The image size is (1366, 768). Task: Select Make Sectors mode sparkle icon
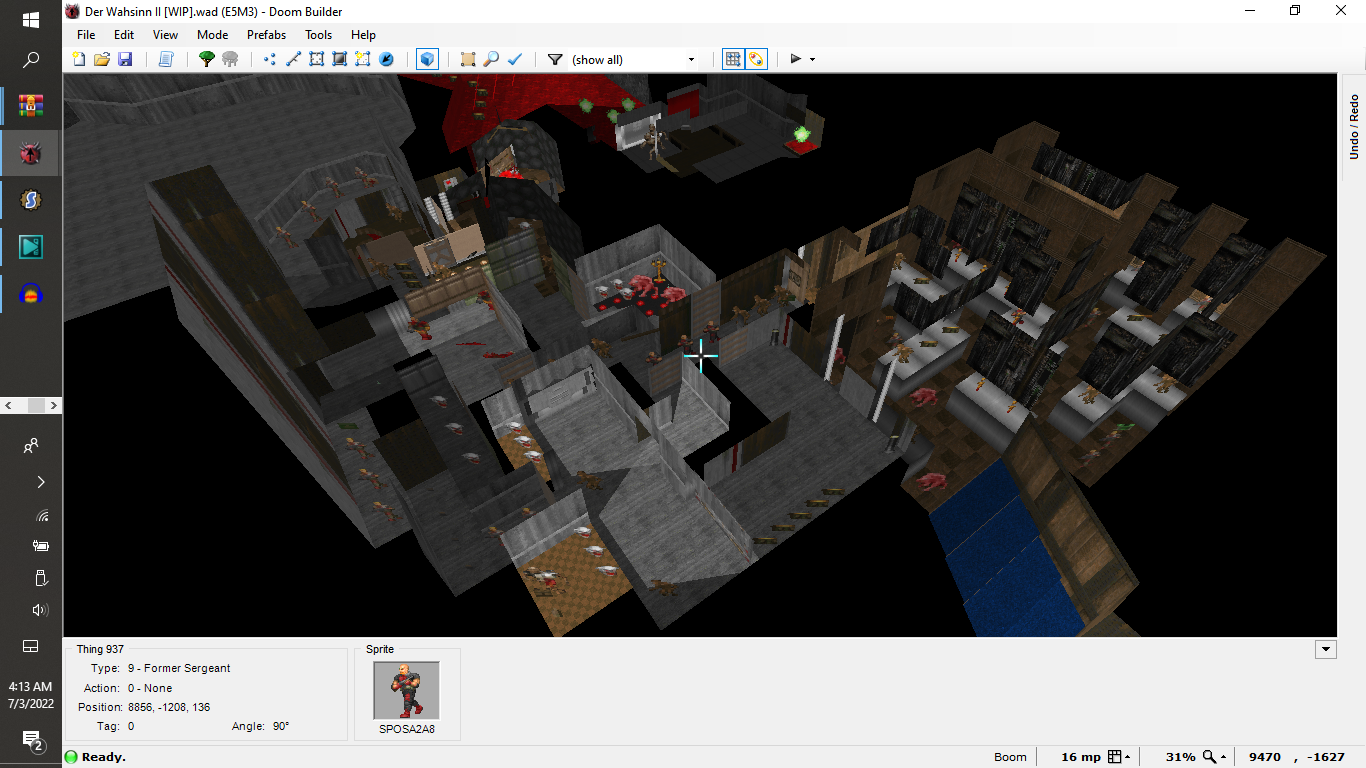pyautogui.click(x=362, y=59)
